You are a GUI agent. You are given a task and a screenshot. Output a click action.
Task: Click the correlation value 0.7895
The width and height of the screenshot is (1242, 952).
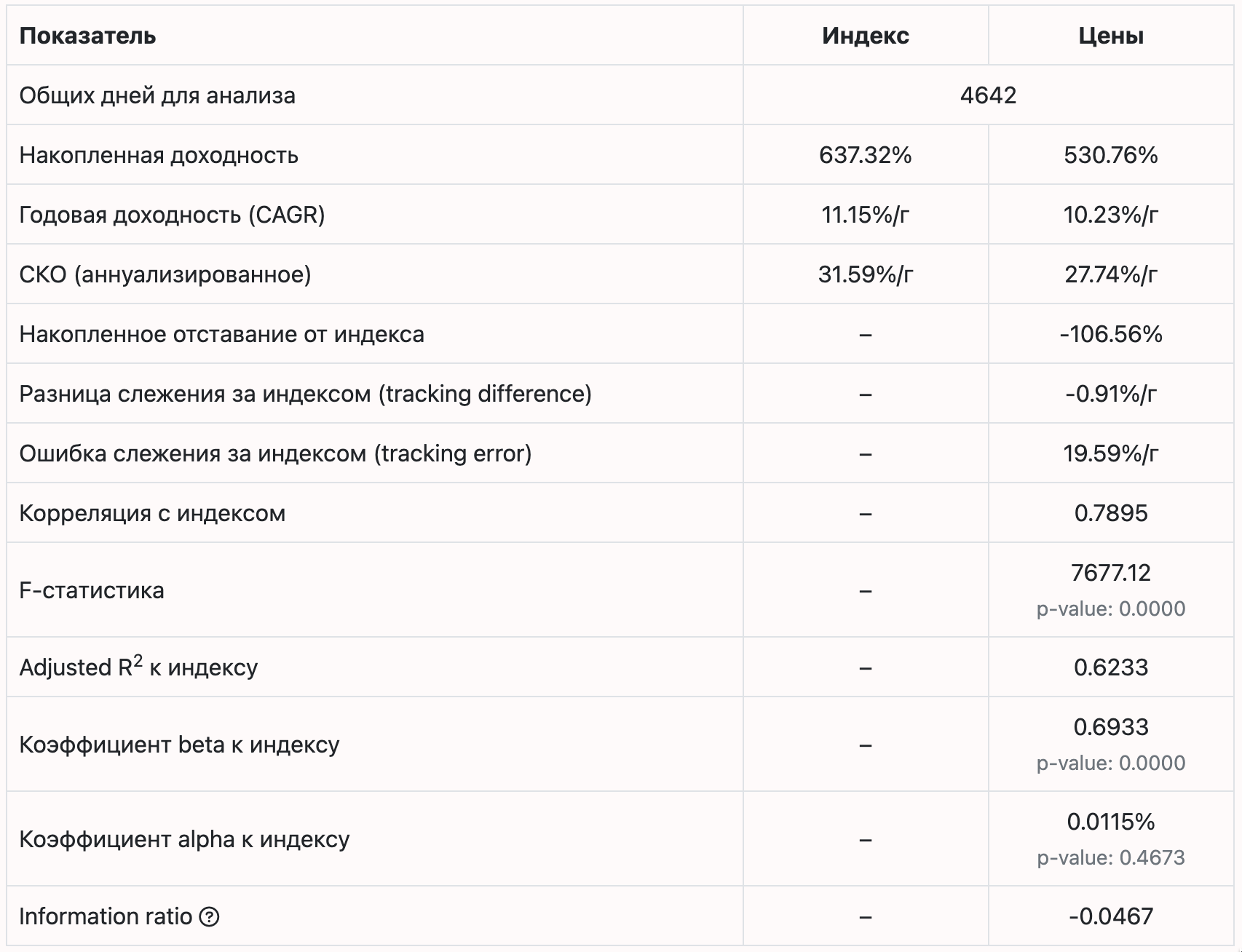1111,513
